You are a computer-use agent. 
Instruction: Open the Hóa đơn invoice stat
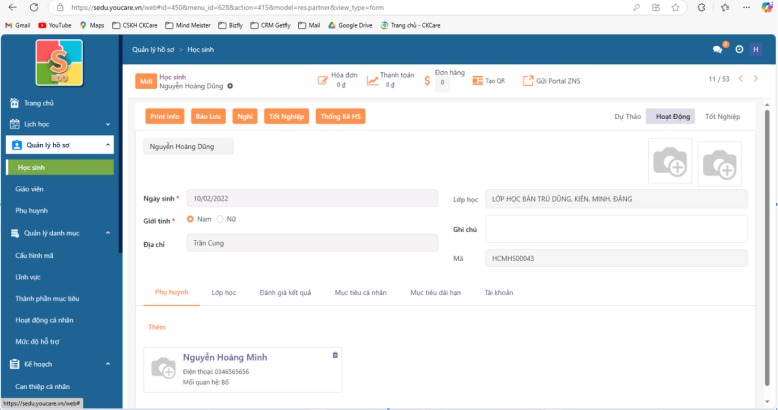pyautogui.click(x=338, y=80)
